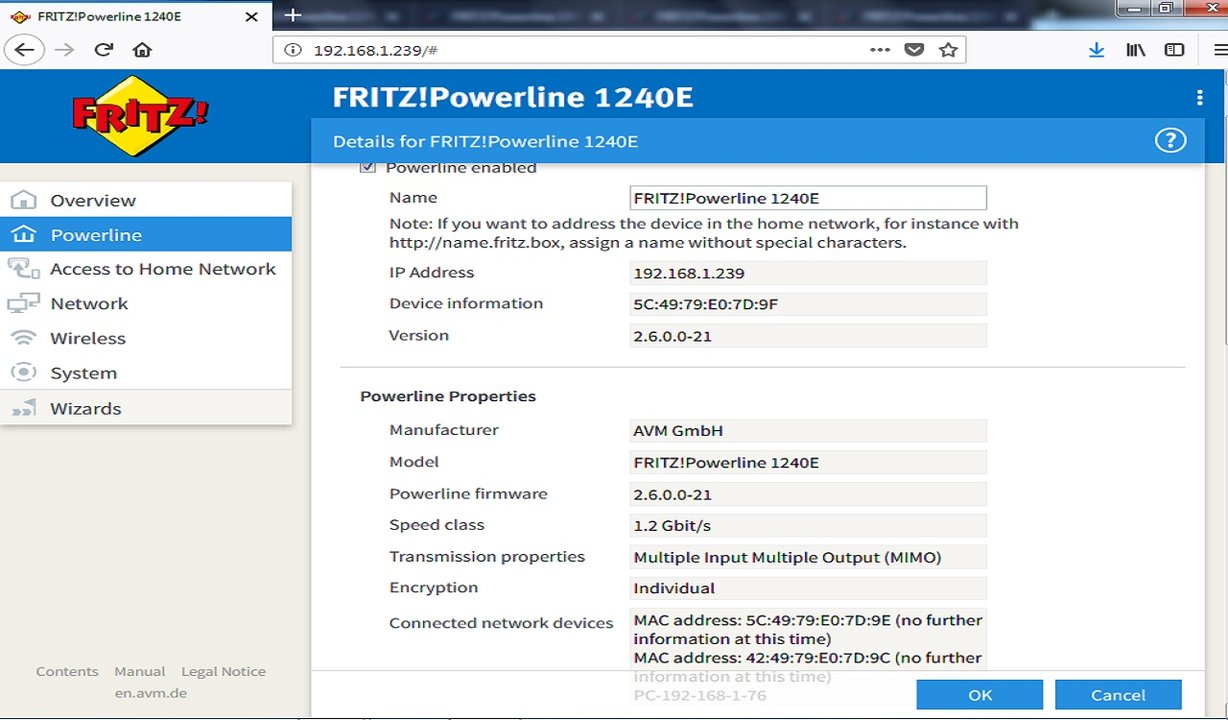The width and height of the screenshot is (1228, 720).
Task: Click the Access to Home Network icon
Action: [x=23, y=269]
